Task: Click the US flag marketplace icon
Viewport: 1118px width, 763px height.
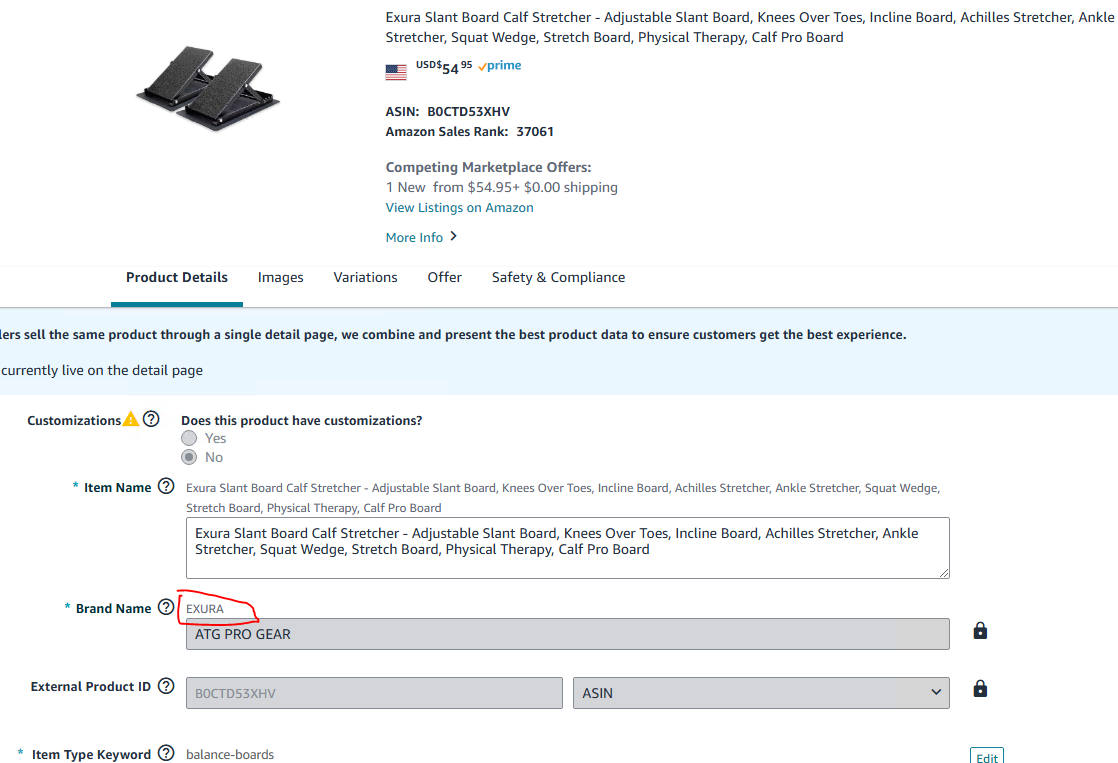Action: click(x=396, y=71)
